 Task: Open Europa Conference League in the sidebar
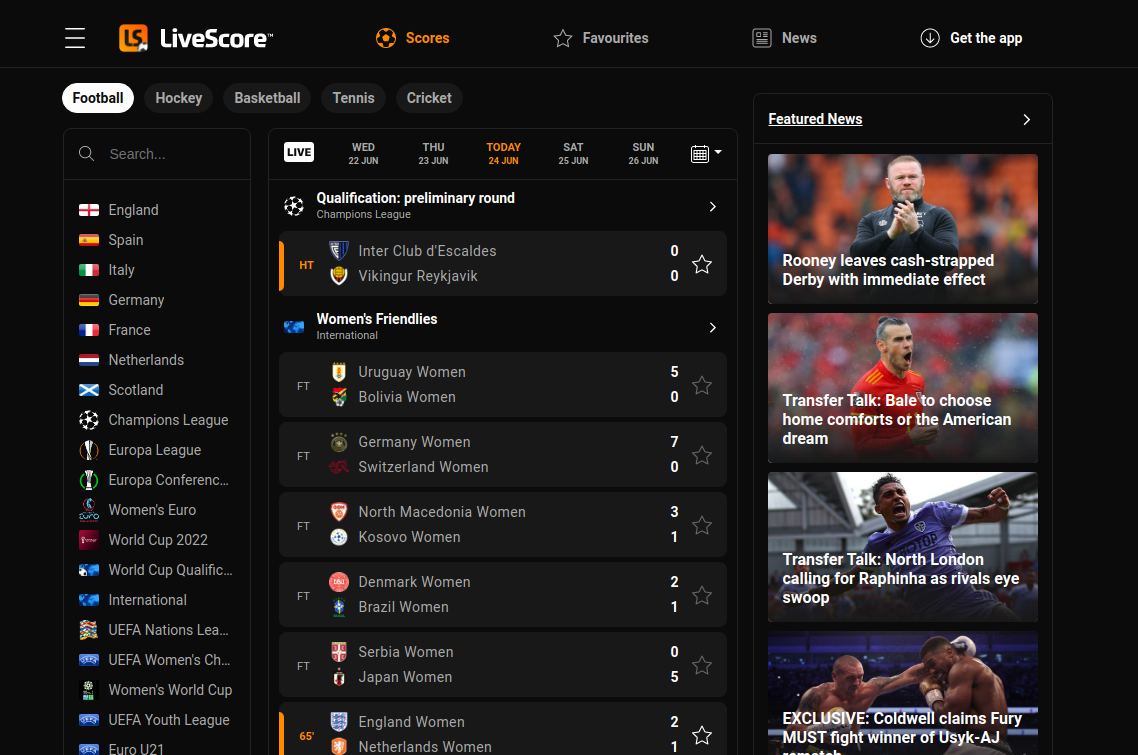[x=168, y=480]
